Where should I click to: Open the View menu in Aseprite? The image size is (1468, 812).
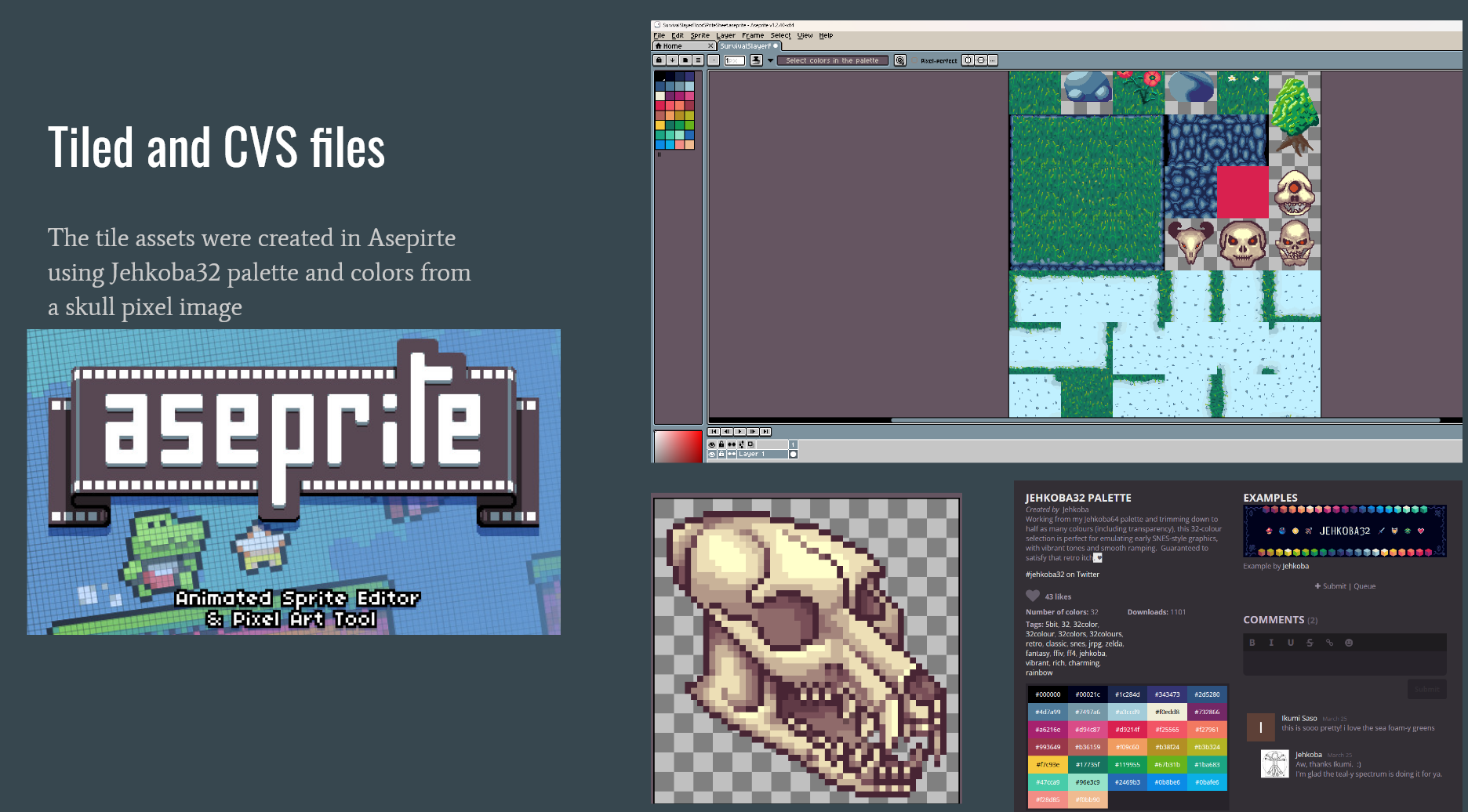(x=805, y=35)
